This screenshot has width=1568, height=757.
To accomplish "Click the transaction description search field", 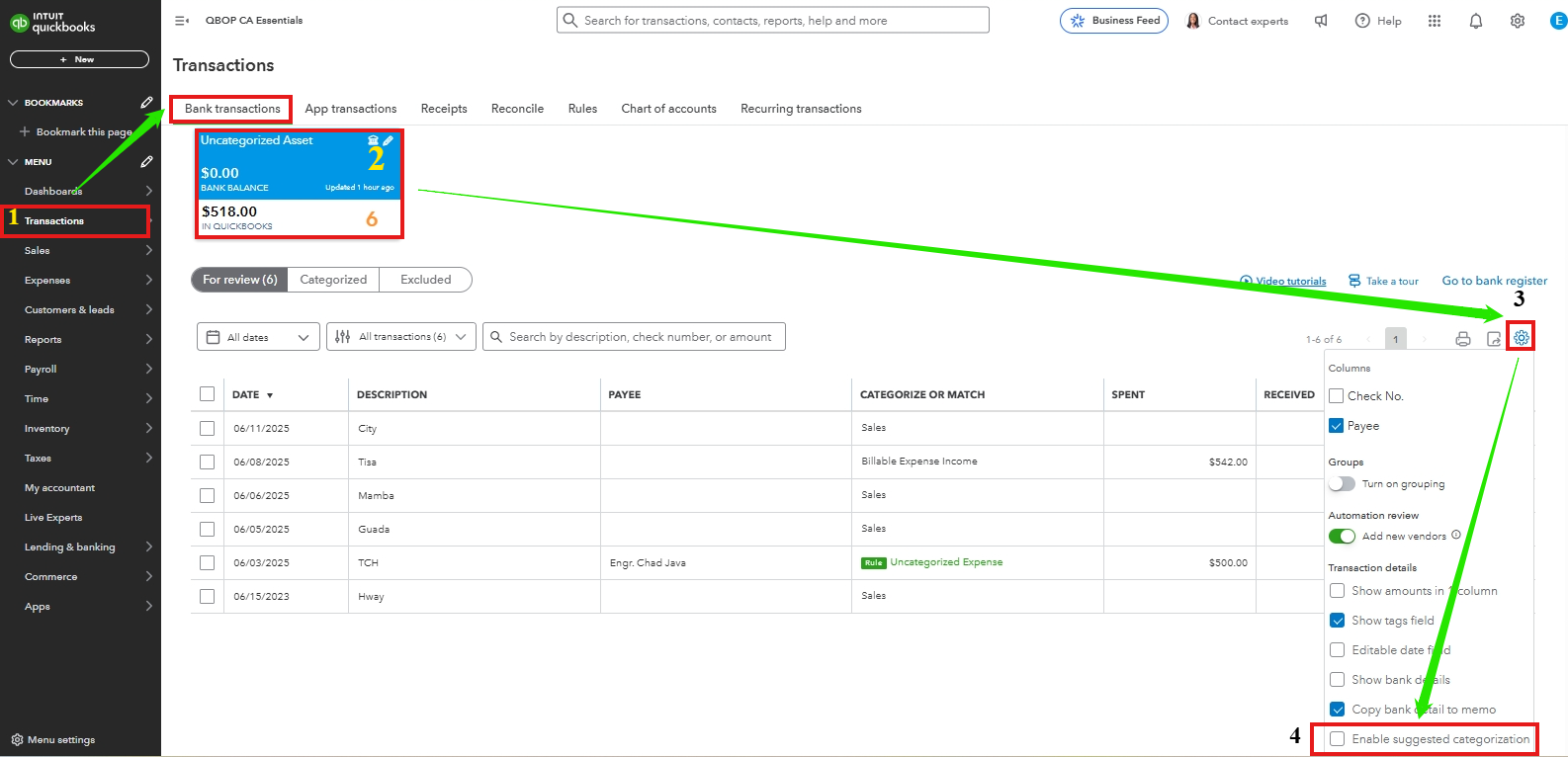I will click(x=634, y=337).
